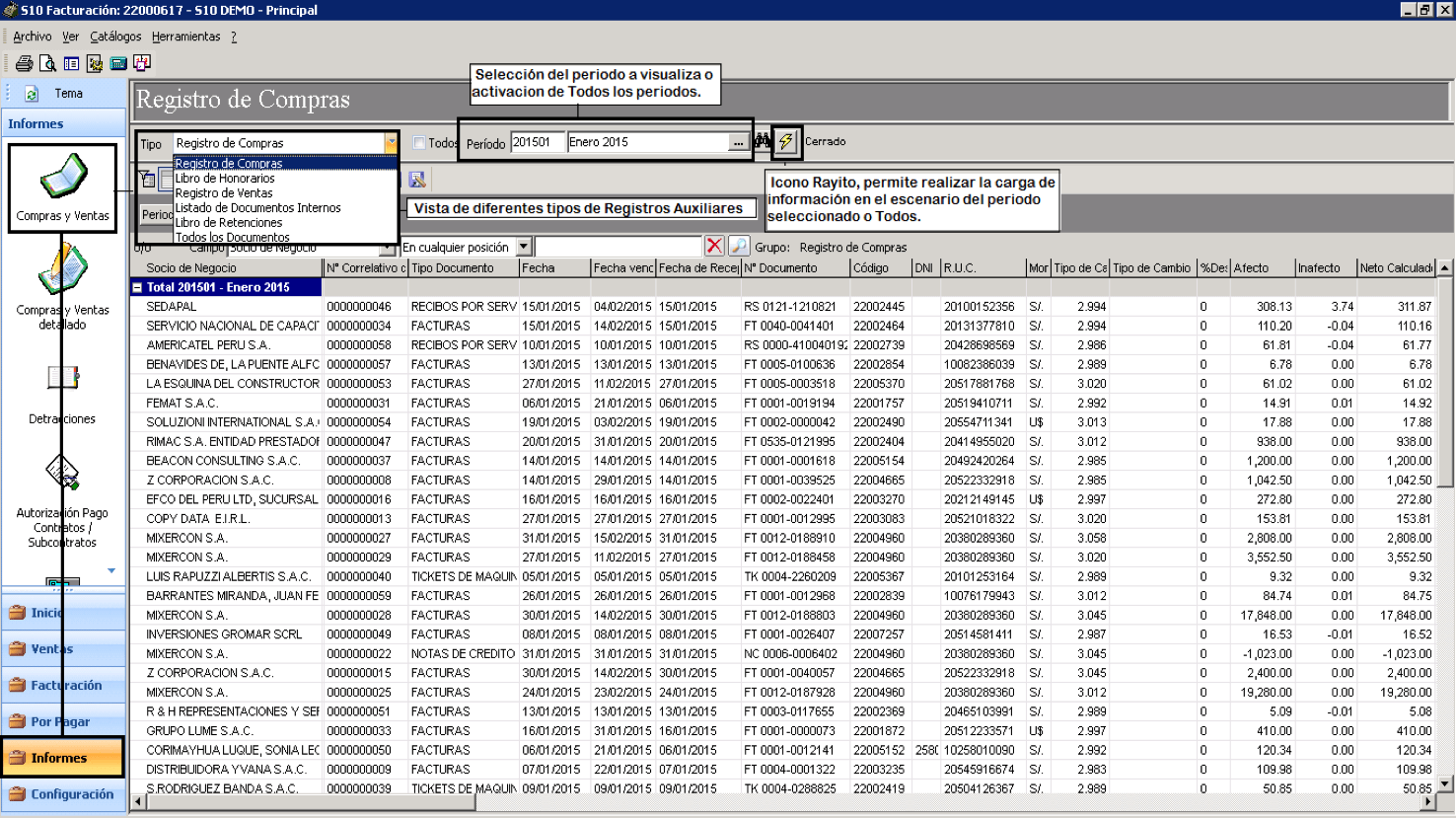Click the filter icon below Tipo
Image resolution: width=1456 pixels, height=818 pixels.
point(147,180)
